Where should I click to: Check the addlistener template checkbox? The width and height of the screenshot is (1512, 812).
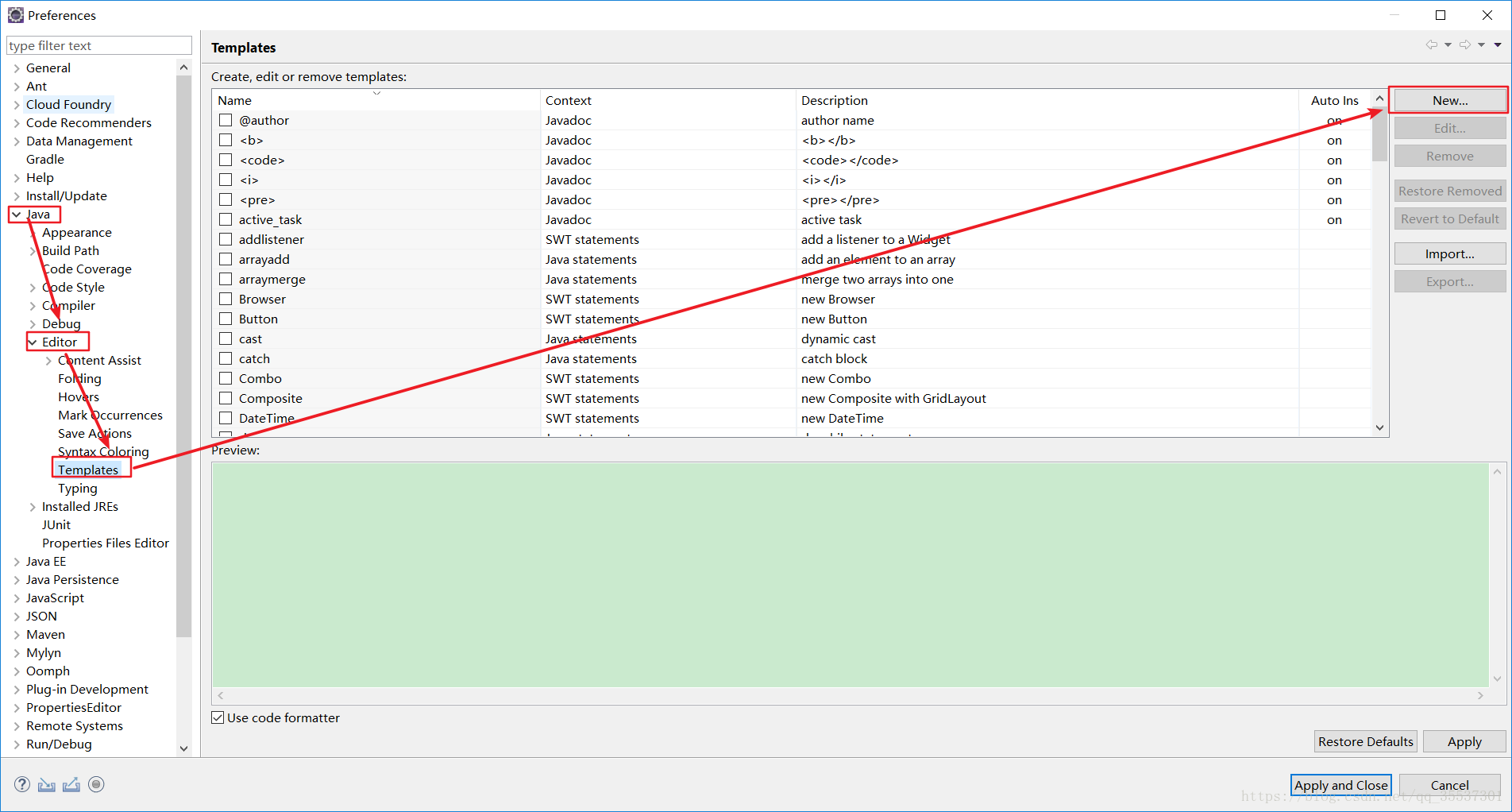click(x=226, y=239)
